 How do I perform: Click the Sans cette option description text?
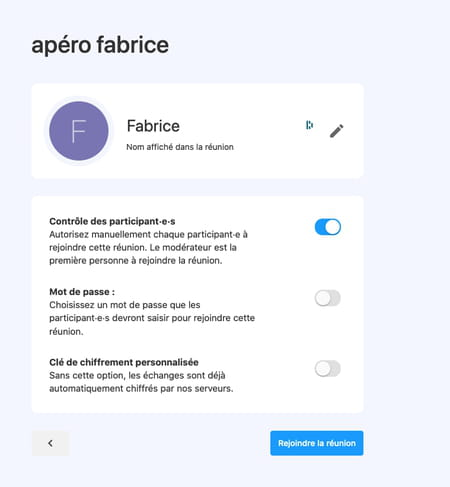pyautogui.click(x=141, y=382)
